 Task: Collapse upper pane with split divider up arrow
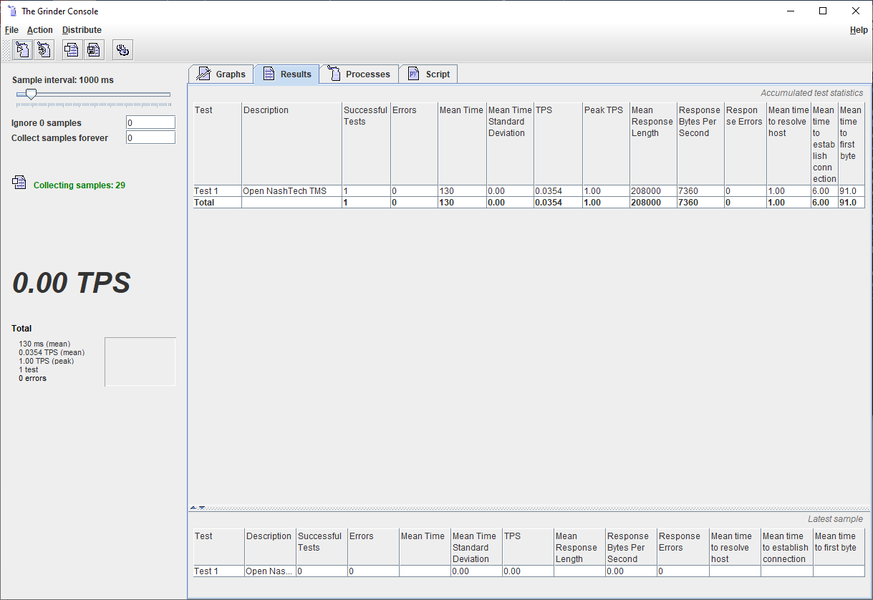click(x=193, y=508)
